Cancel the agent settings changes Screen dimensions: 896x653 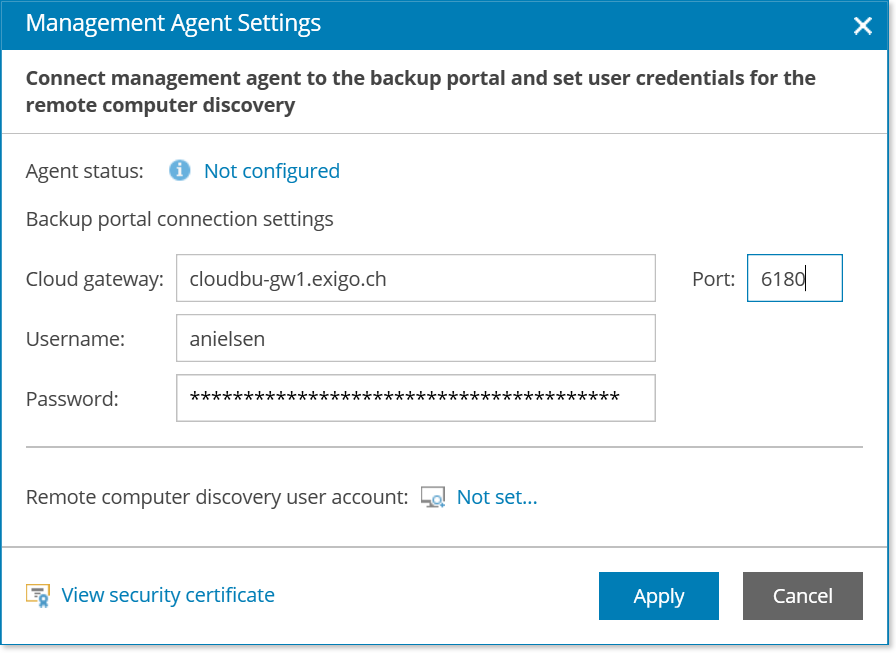coord(803,596)
